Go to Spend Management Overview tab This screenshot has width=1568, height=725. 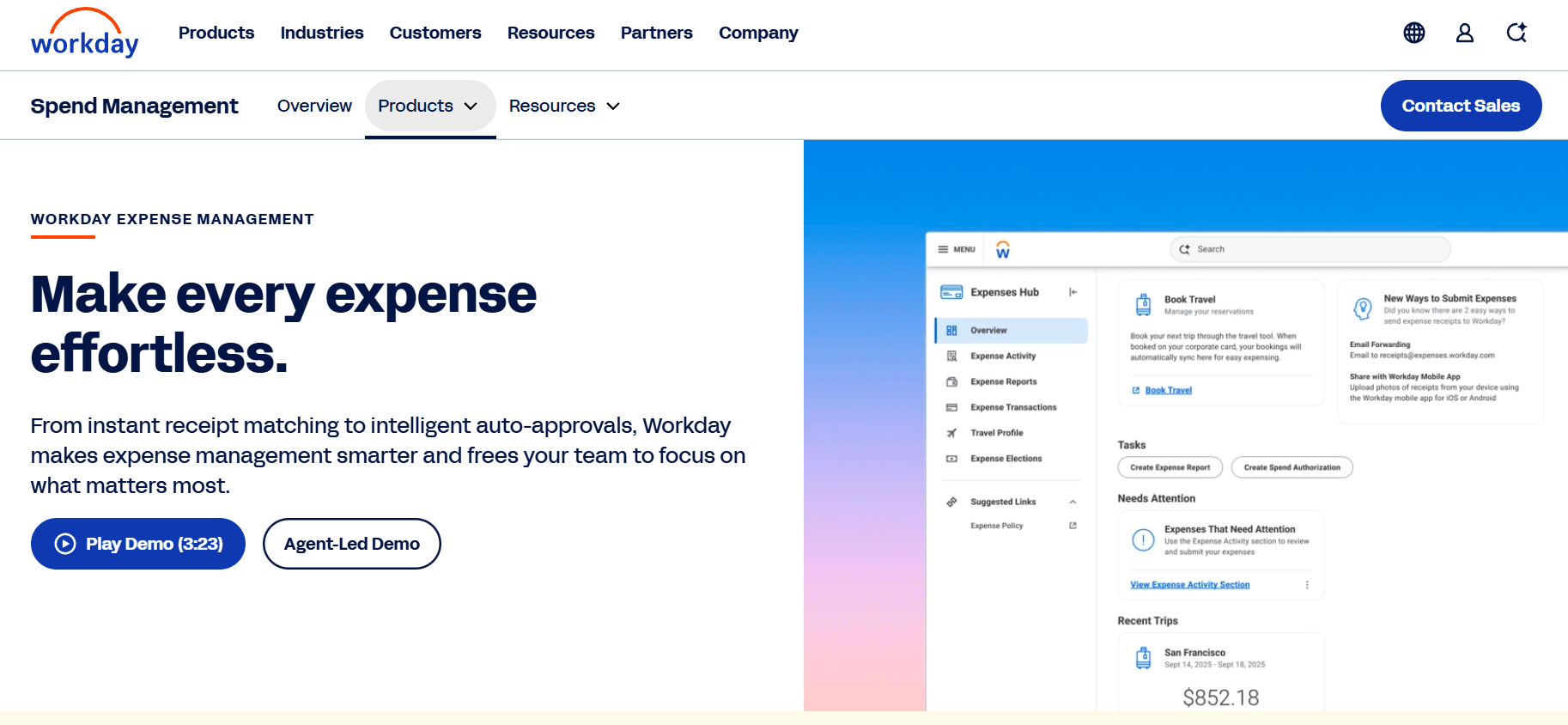314,106
